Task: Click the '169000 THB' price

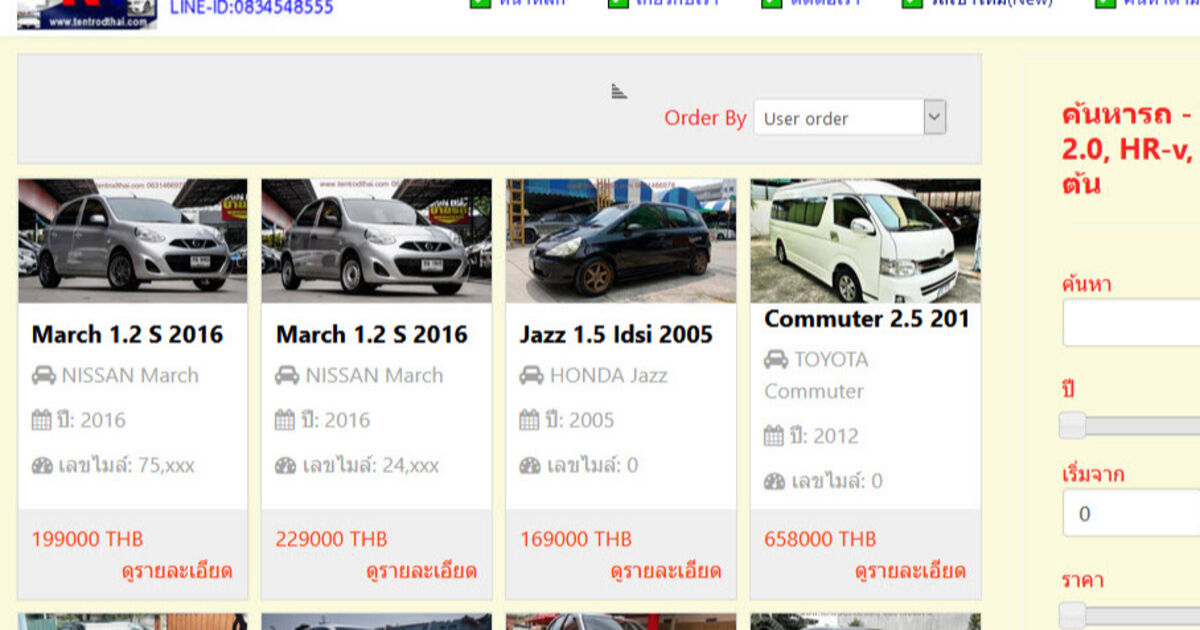Action: [x=576, y=539]
